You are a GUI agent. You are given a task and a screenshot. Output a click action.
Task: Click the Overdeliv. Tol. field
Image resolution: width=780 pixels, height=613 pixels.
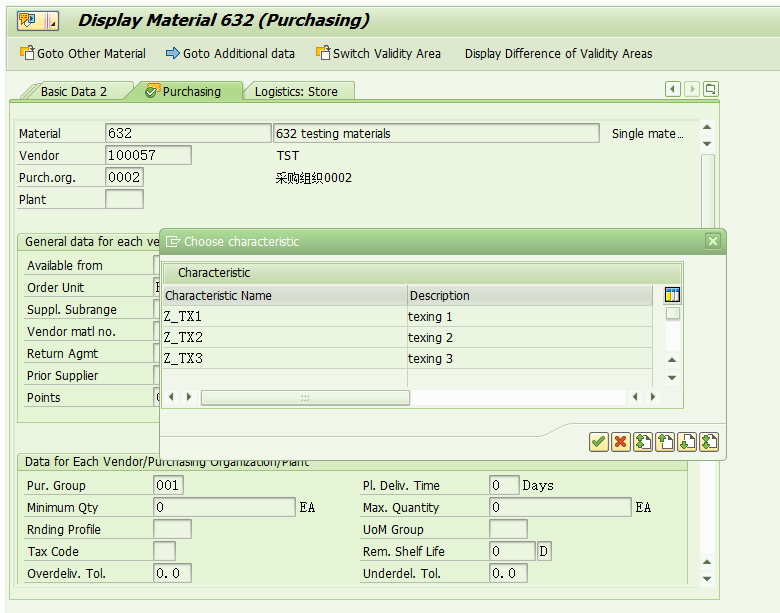coord(172,573)
